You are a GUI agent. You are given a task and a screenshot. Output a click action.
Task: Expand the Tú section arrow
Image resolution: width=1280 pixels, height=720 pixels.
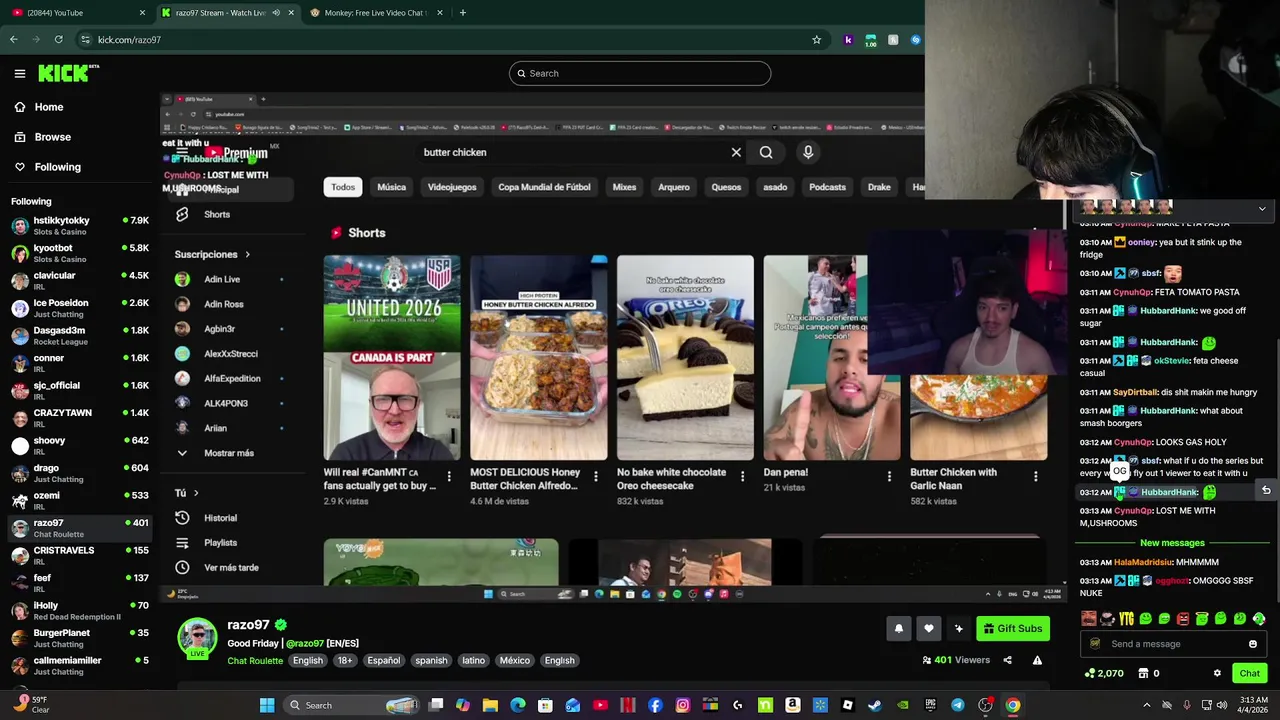tap(195, 493)
